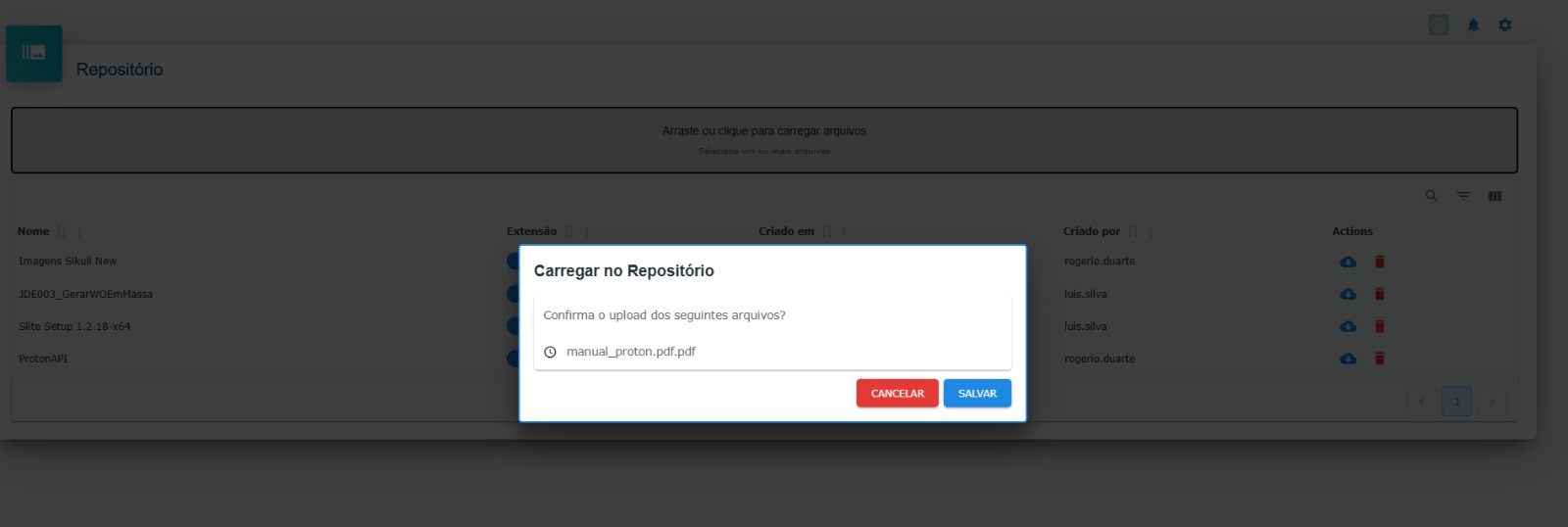
Task: Sort by the Criado por column arrows
Action: click(x=1133, y=232)
